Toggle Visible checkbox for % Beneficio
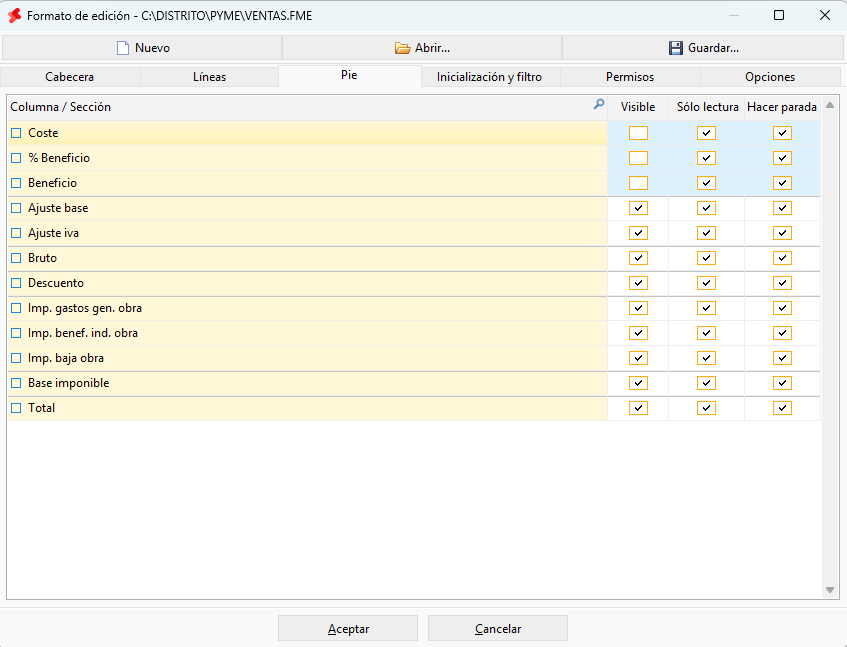 click(x=638, y=158)
